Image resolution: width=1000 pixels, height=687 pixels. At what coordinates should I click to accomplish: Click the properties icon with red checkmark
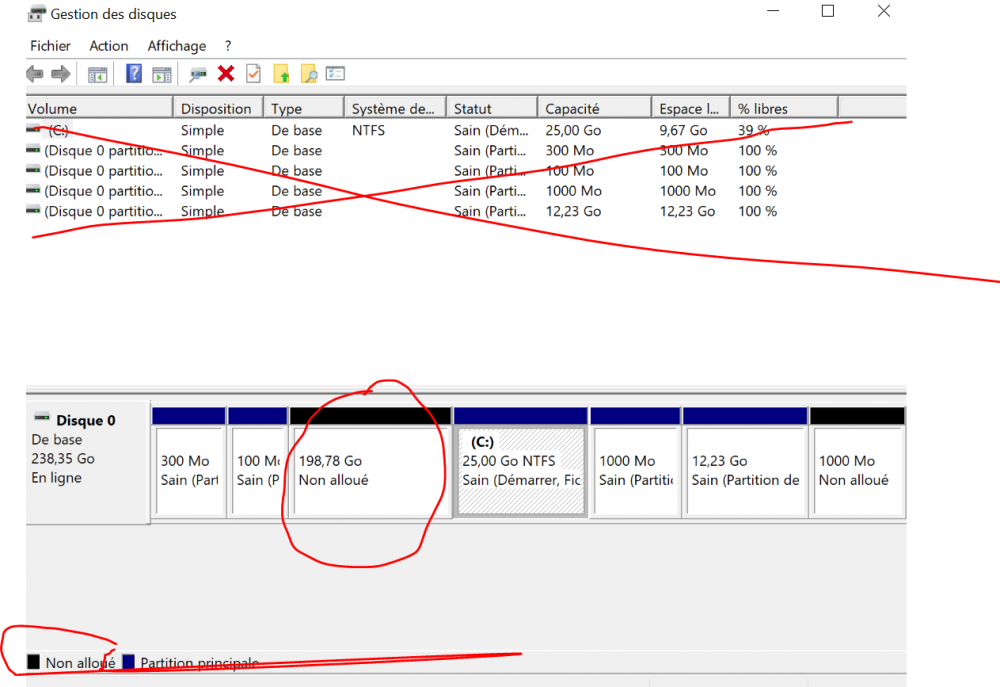(x=254, y=74)
